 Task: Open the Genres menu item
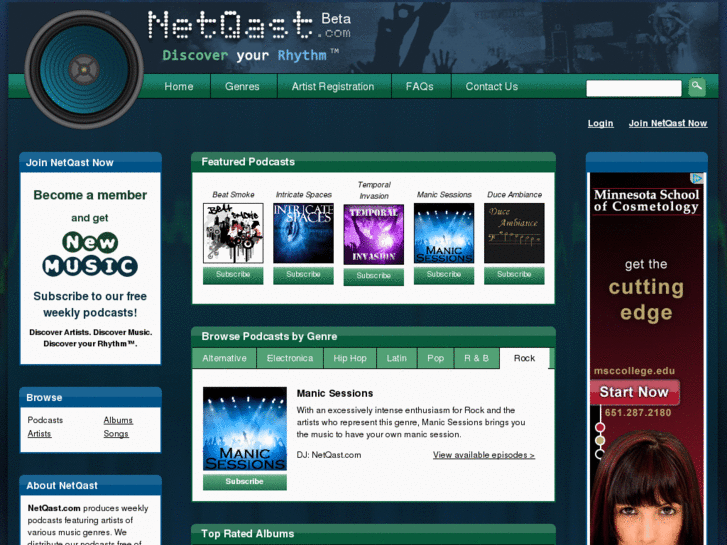pyautogui.click(x=242, y=87)
